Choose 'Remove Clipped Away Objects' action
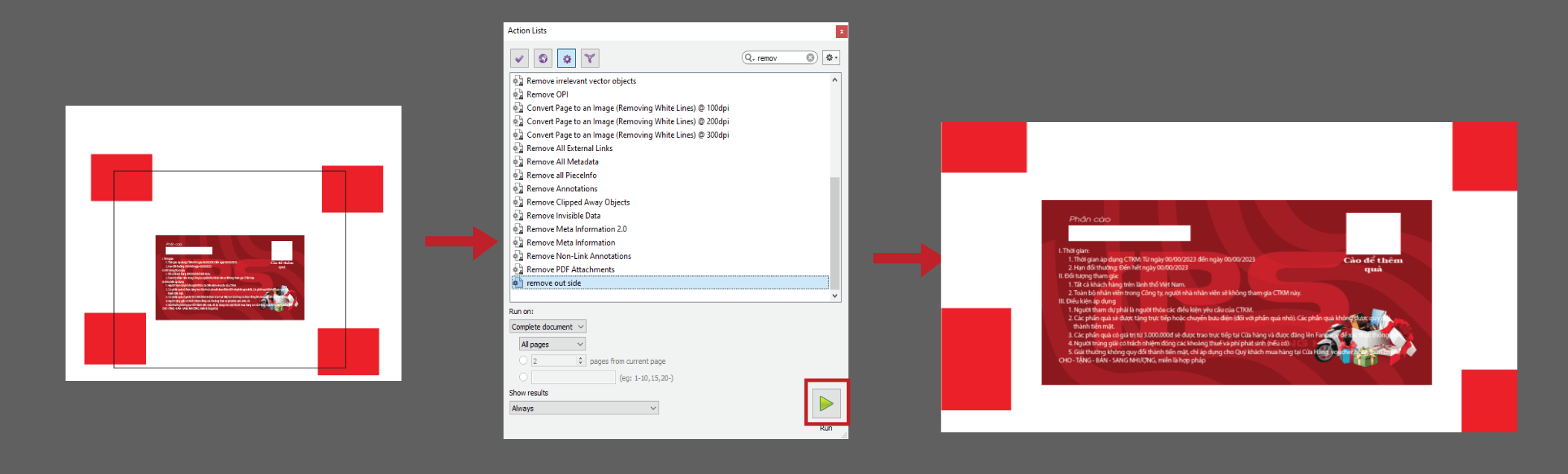Viewport: 1568px width, 474px height. (578, 202)
